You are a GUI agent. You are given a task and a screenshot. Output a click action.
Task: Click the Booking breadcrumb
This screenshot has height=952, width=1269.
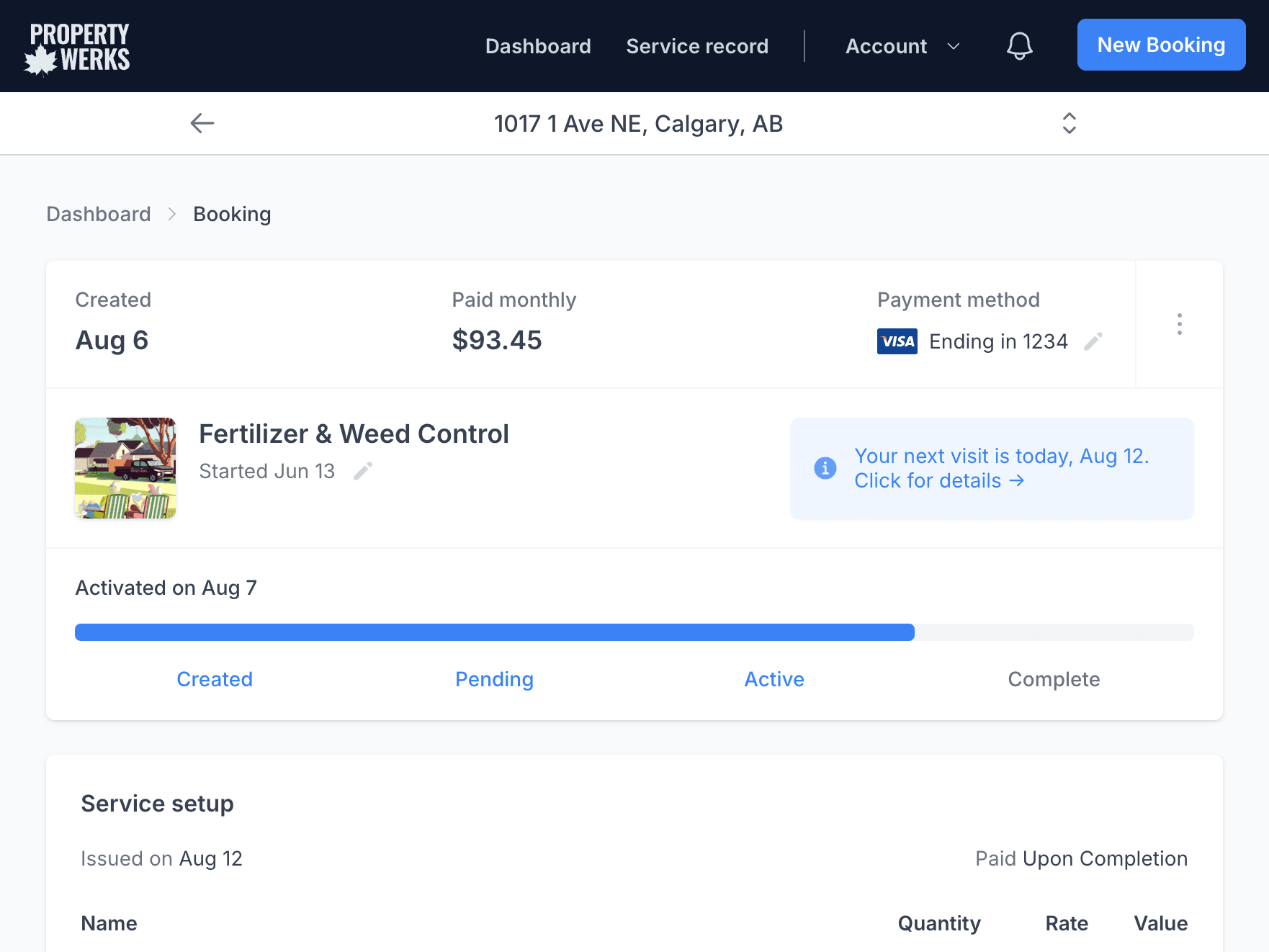point(232,214)
